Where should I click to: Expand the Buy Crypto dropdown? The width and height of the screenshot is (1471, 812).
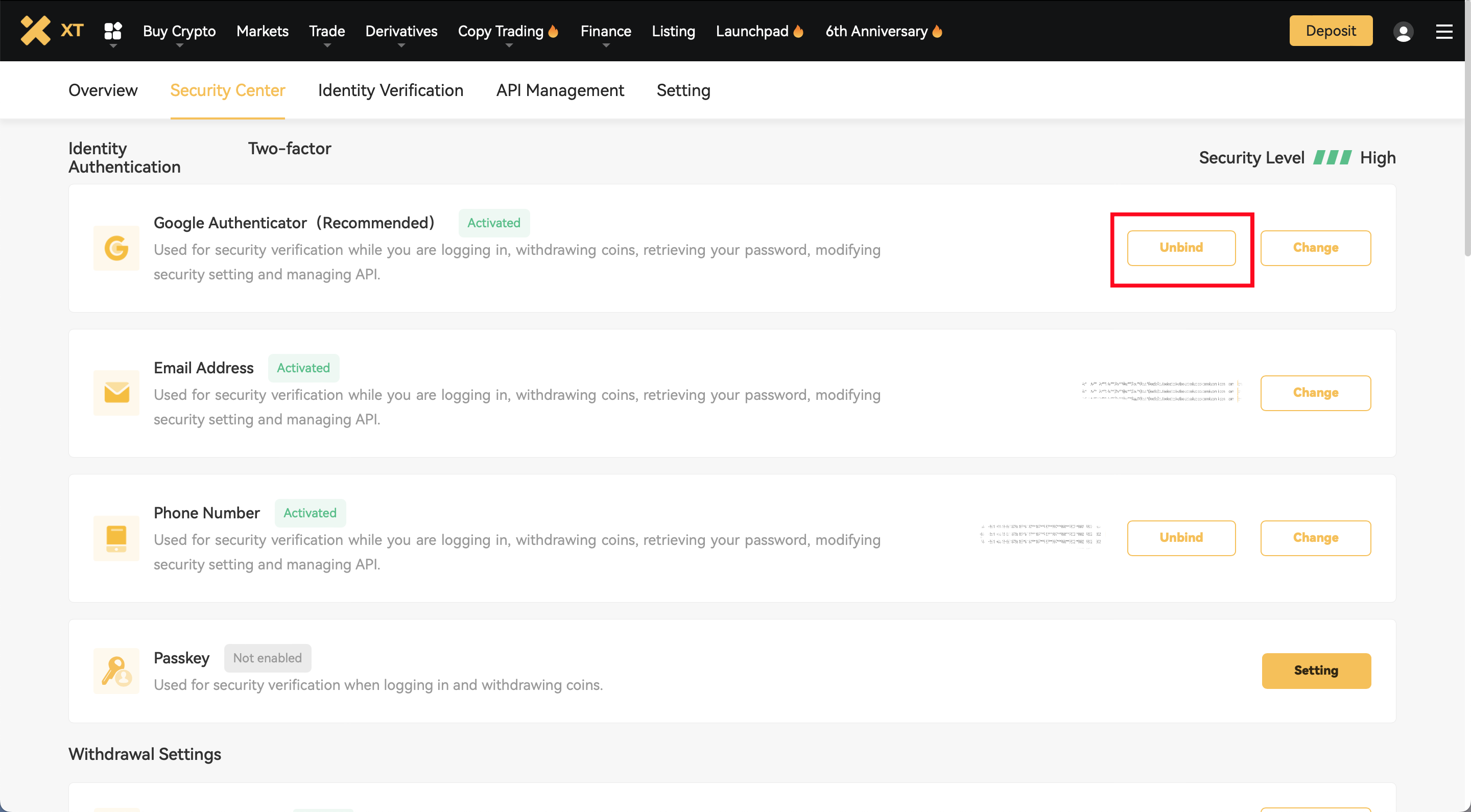(179, 31)
